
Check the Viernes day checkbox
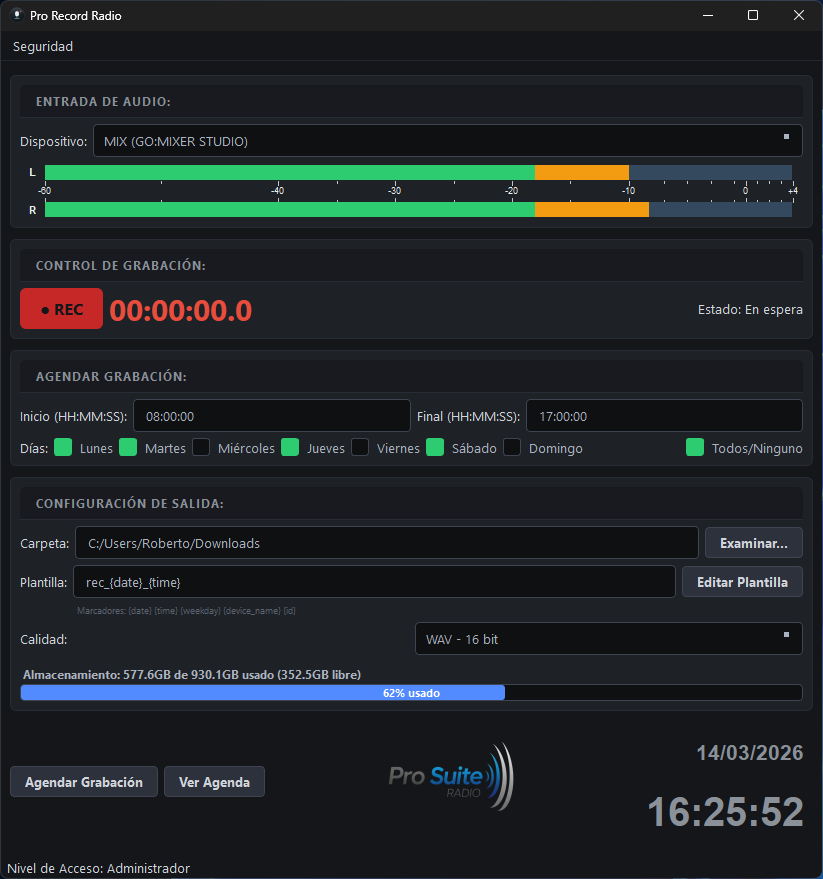360,448
